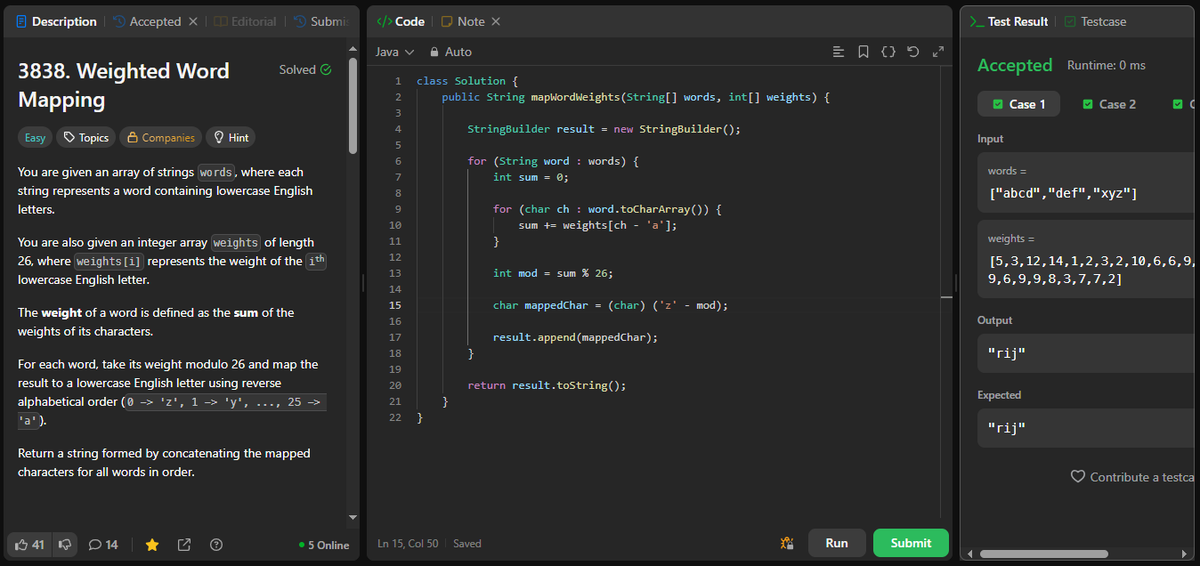Screen dimensions: 1200x566
Task: Reset code with the undo arrow icon
Action: pos(912,51)
